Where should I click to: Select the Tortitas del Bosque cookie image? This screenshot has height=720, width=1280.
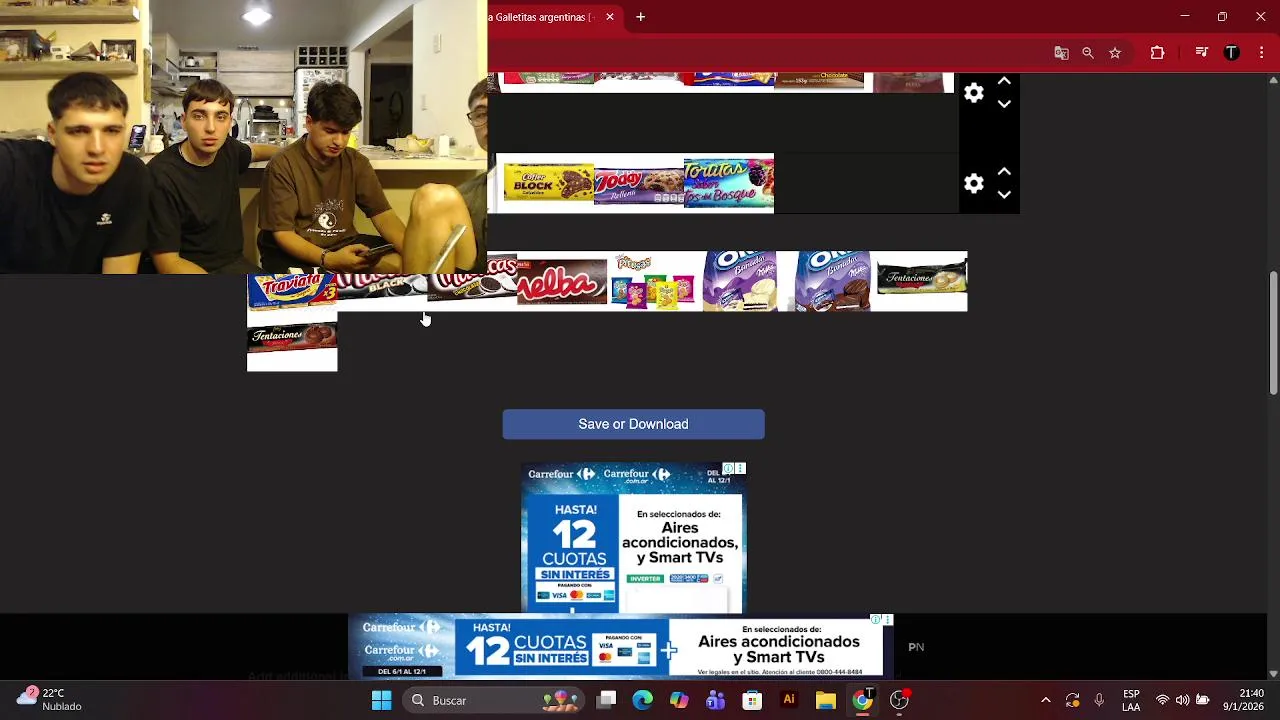729,183
